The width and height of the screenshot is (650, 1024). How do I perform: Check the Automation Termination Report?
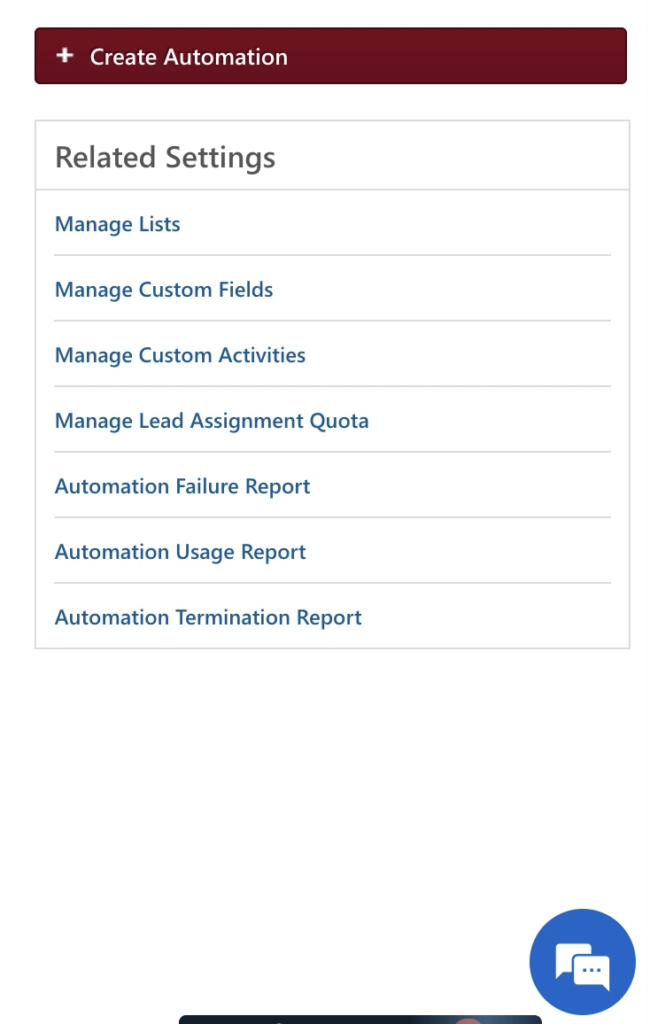[208, 617]
